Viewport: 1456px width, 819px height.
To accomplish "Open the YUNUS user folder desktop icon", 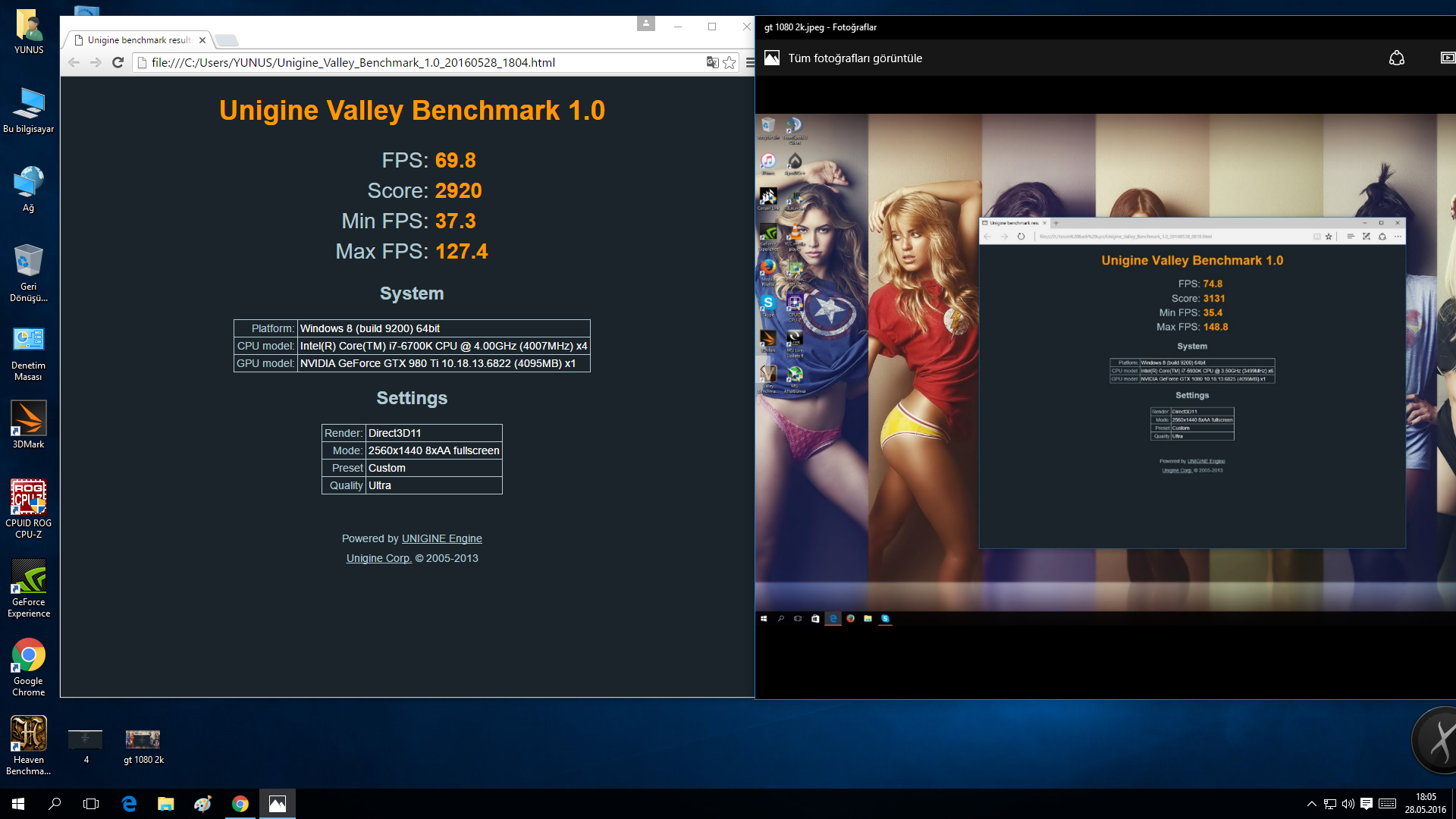I will 29,32.
